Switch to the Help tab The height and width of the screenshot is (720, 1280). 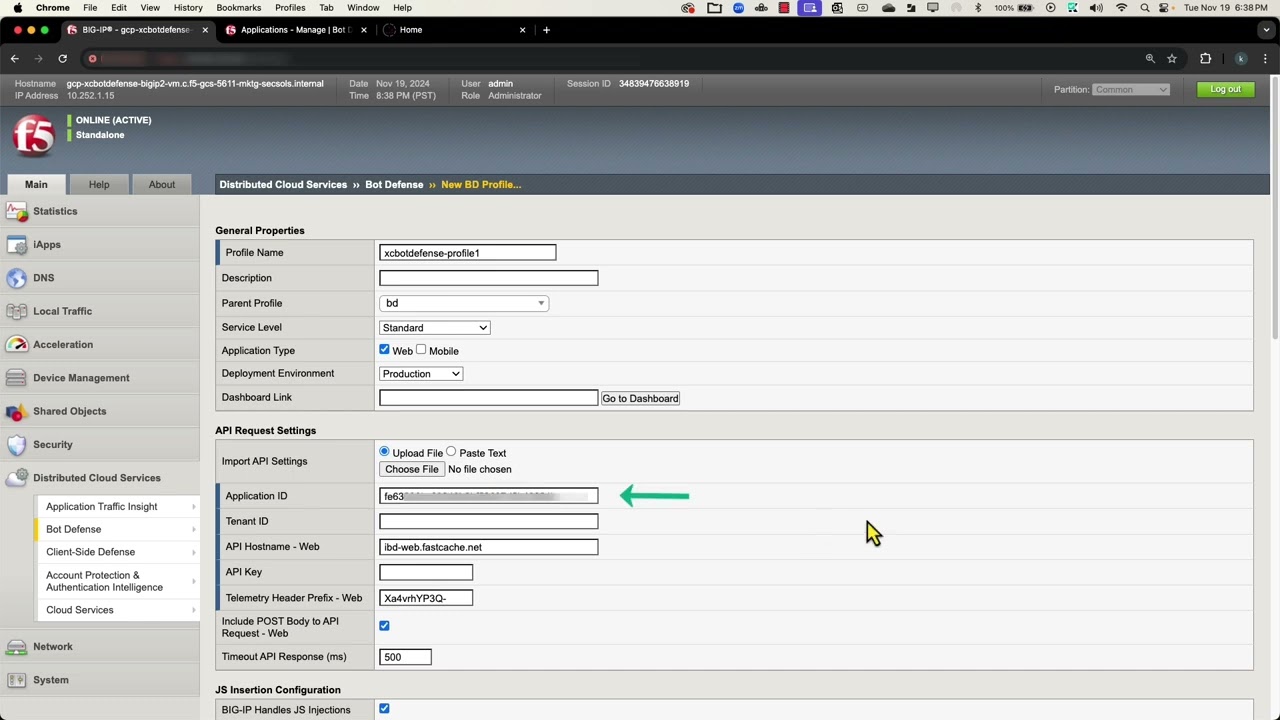coord(99,184)
